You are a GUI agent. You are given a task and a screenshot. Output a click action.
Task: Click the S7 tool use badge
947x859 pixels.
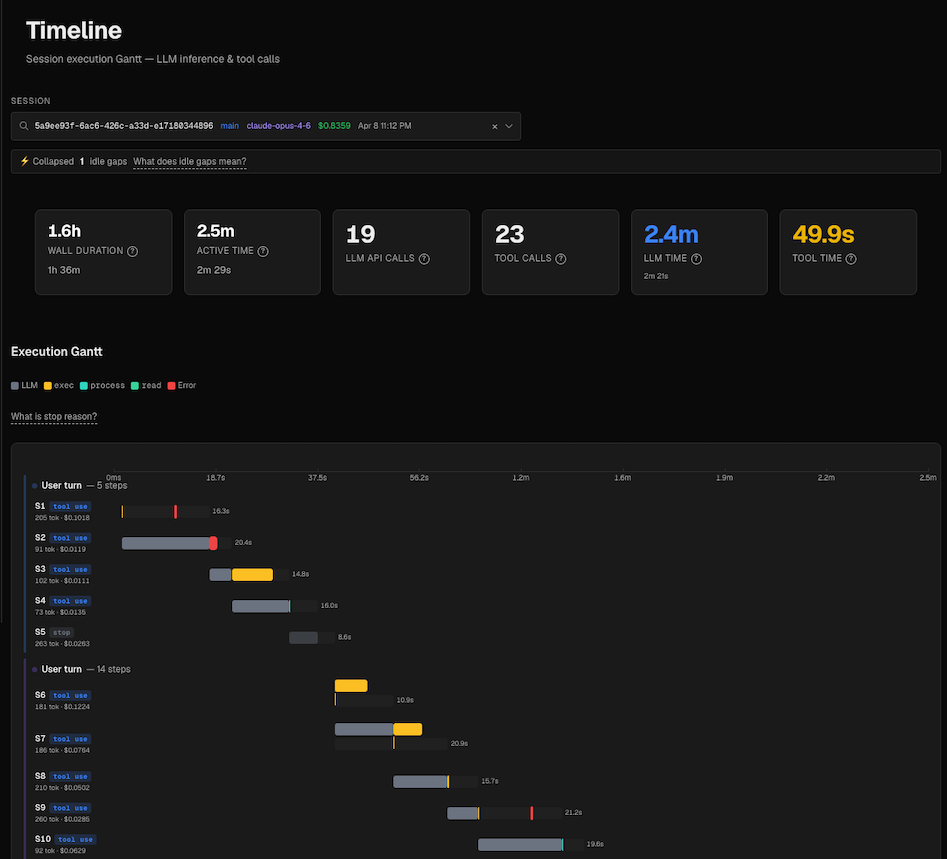[70, 739]
